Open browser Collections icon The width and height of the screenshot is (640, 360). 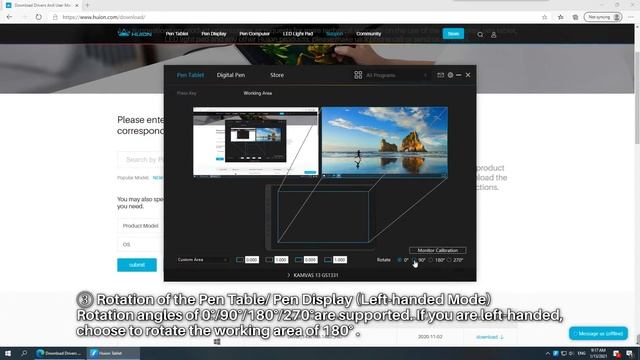pos(575,17)
